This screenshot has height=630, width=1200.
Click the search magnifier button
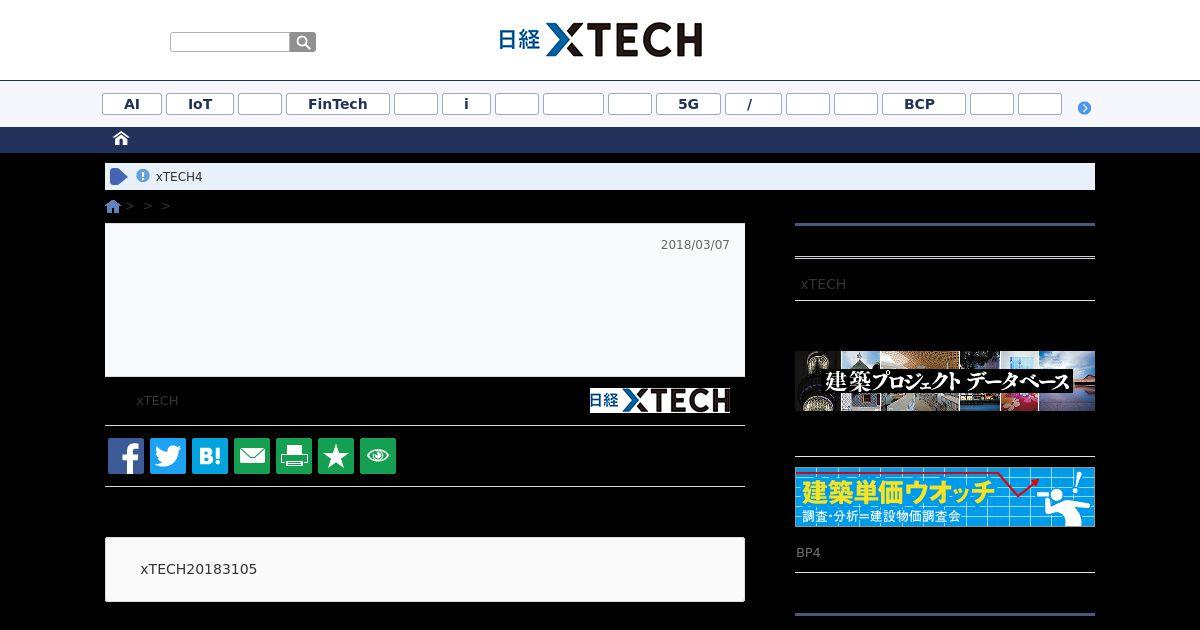click(x=303, y=42)
